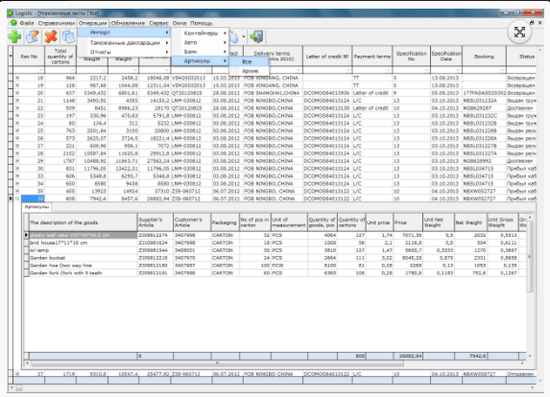Expand details of row number 20
The height and width of the screenshot is (397, 550).
[17, 93]
